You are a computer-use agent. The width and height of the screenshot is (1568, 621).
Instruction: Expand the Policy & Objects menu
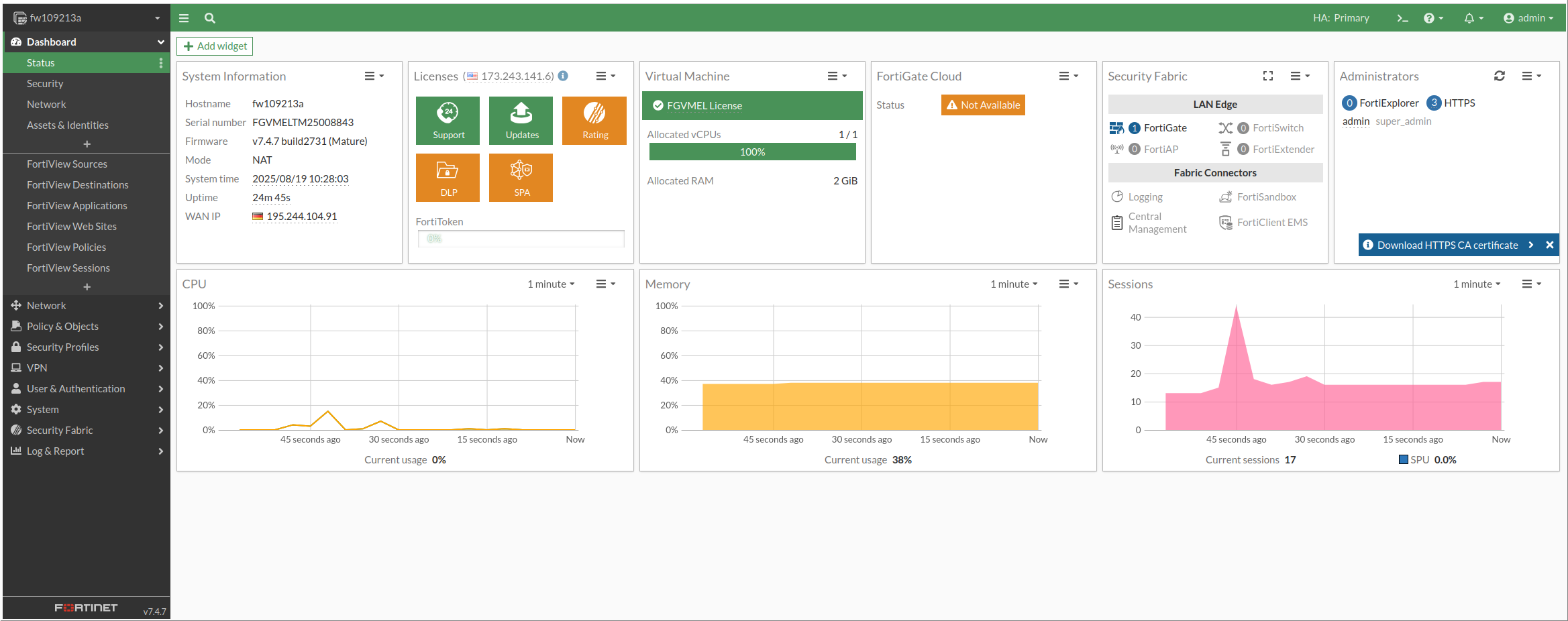point(87,326)
